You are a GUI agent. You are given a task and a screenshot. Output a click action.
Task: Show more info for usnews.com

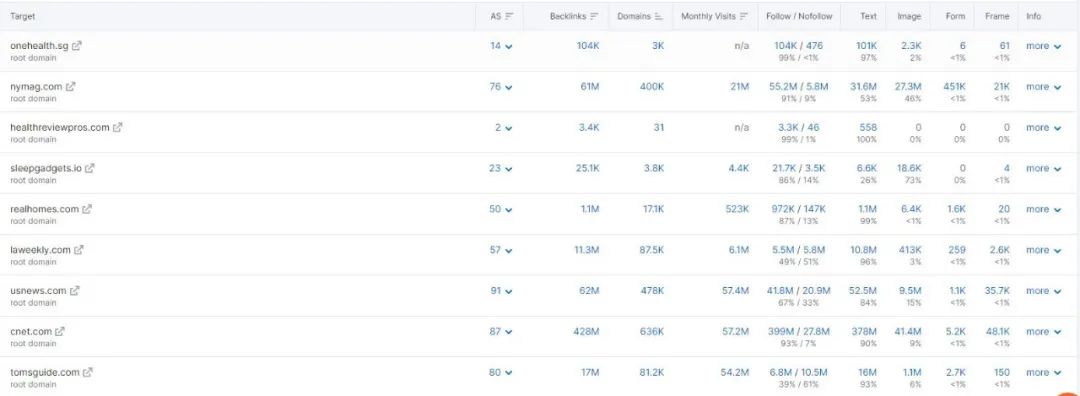click(1043, 291)
